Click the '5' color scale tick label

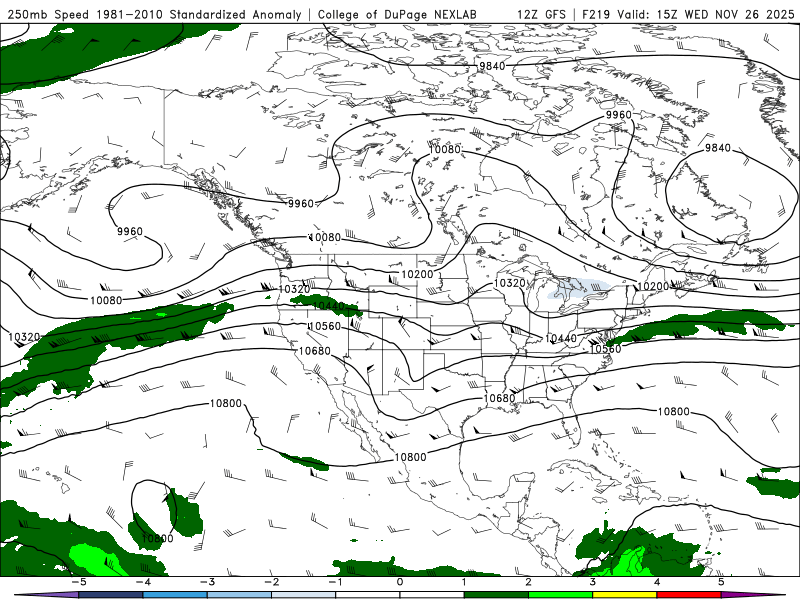click(721, 582)
